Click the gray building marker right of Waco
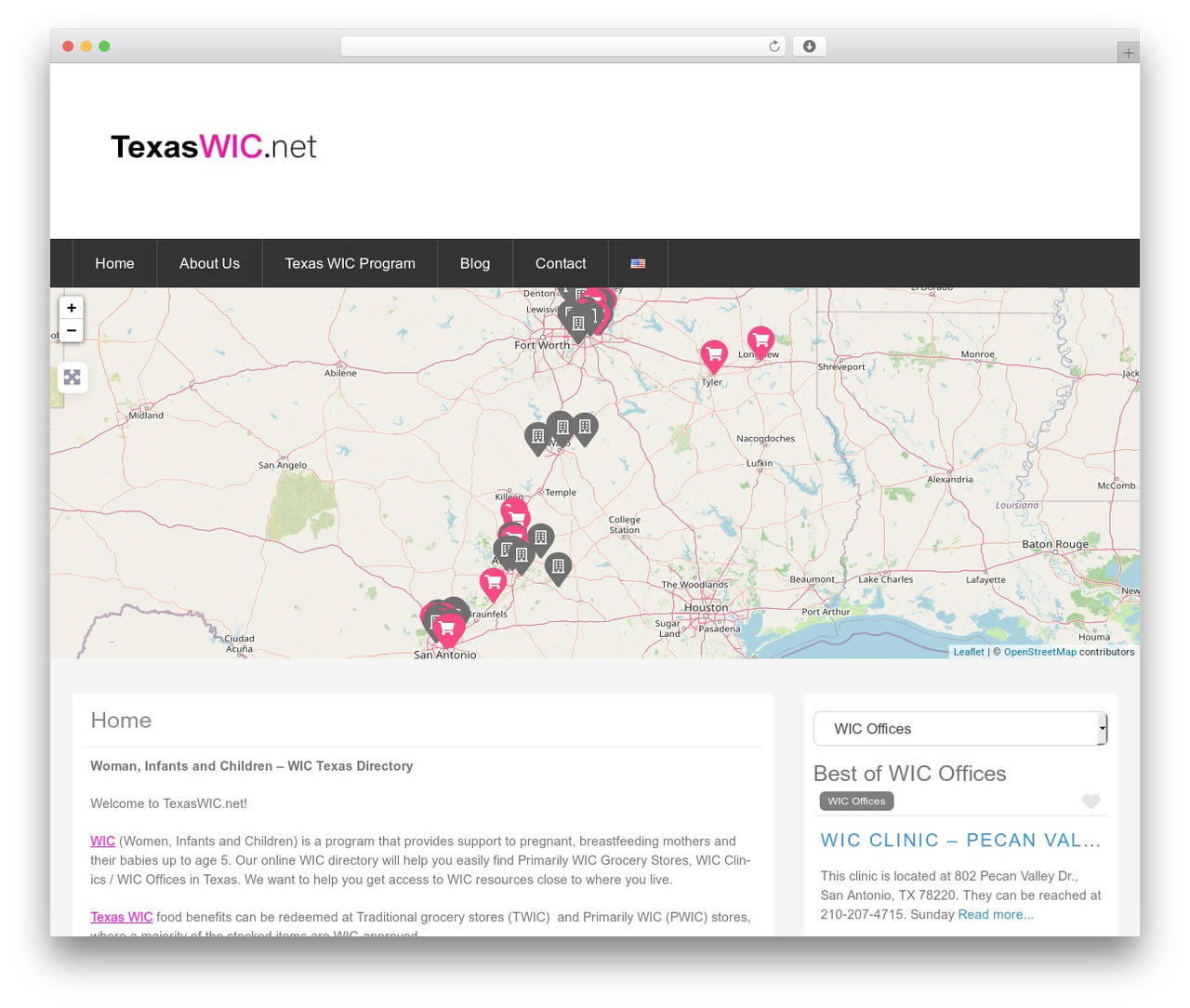This screenshot has height=1008, width=1190. (585, 429)
